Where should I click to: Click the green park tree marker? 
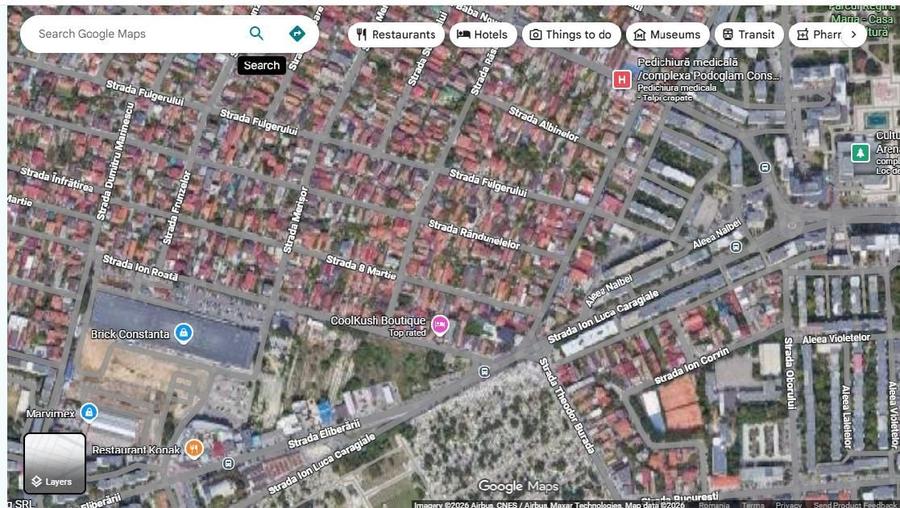[860, 153]
